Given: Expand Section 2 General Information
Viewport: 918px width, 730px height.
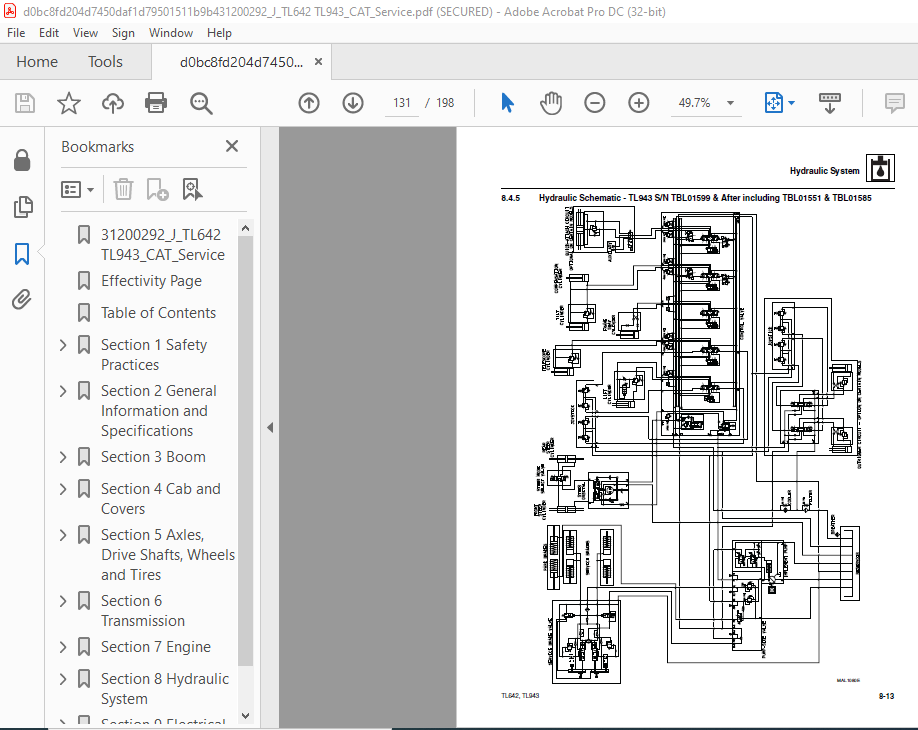Looking at the screenshot, I should (x=63, y=390).
